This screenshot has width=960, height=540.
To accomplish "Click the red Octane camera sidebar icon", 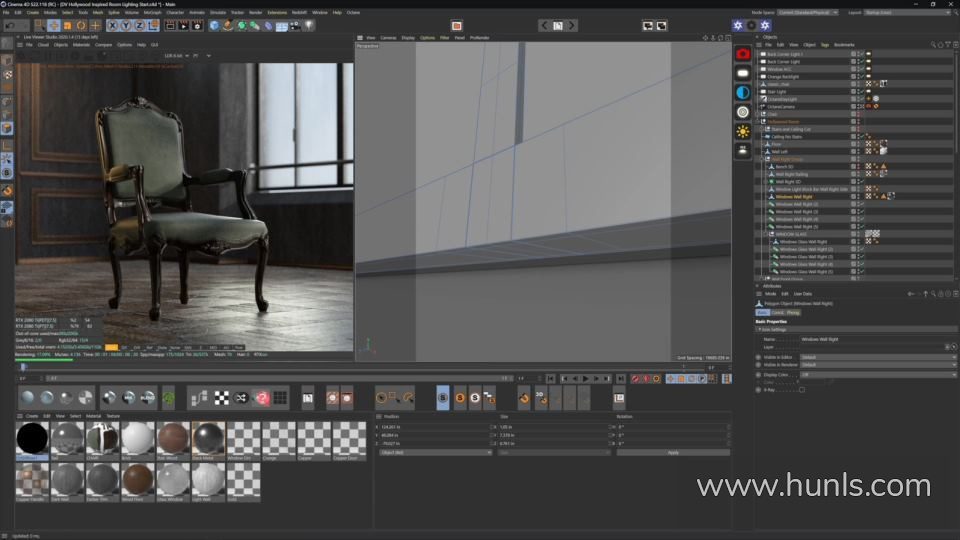I will pyautogui.click(x=743, y=53).
